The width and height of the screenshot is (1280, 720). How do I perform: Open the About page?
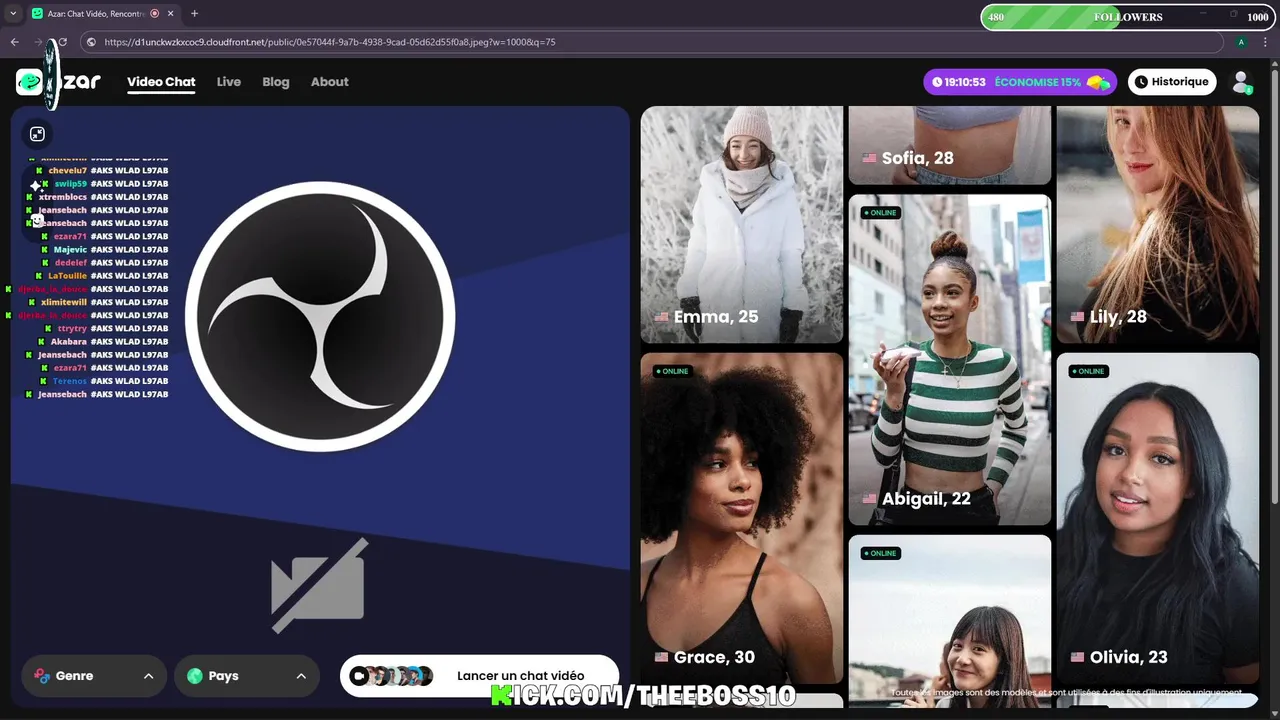(x=330, y=82)
